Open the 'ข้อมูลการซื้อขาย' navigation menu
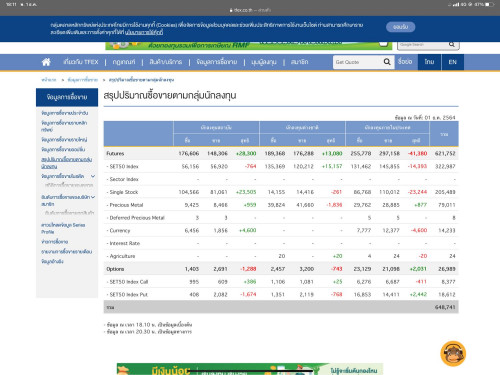Image resolution: width=500 pixels, height=375 pixels. point(217,62)
